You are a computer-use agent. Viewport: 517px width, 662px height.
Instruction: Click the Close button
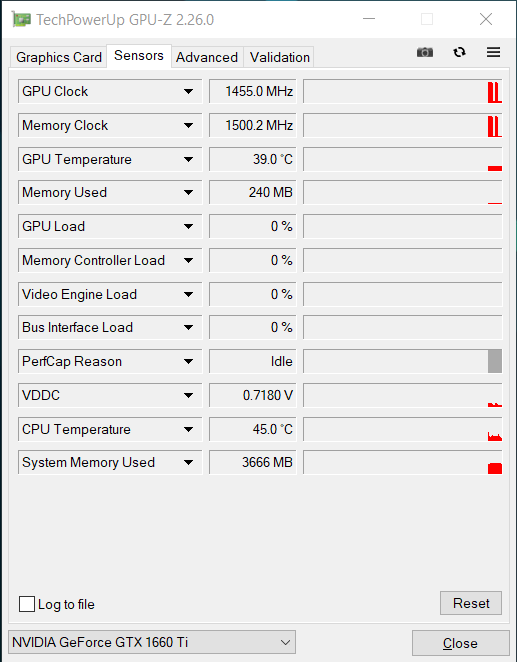coord(460,643)
